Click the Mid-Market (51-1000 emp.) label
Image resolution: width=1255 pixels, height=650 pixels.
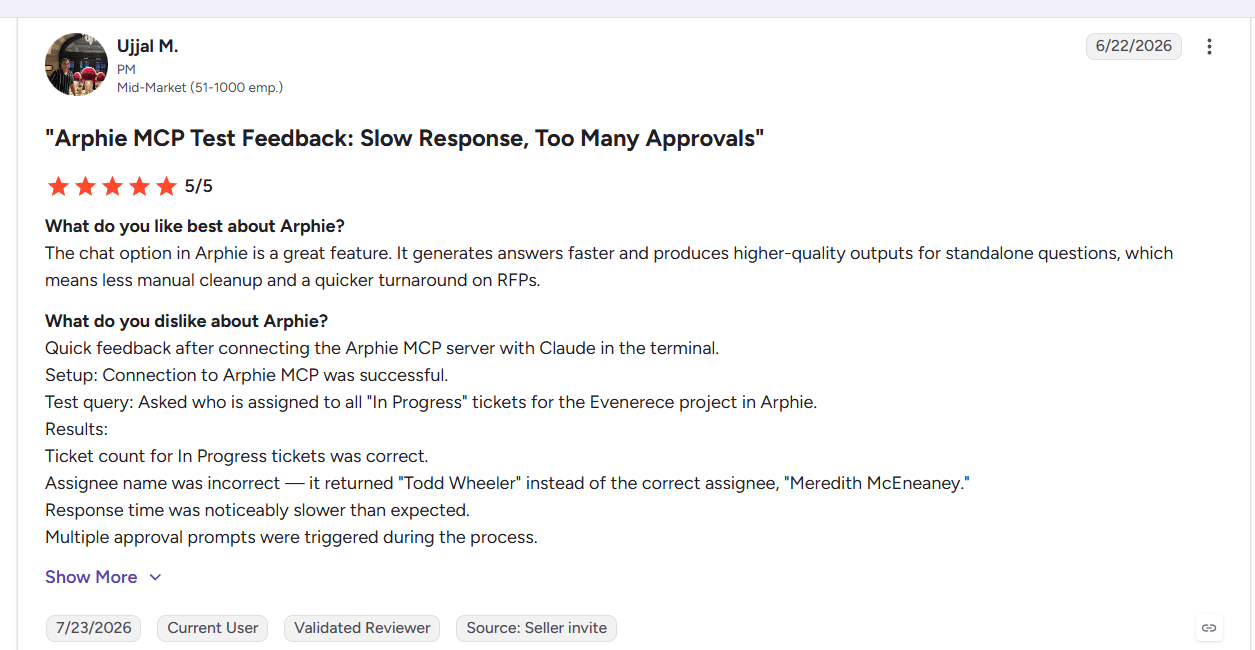point(200,87)
